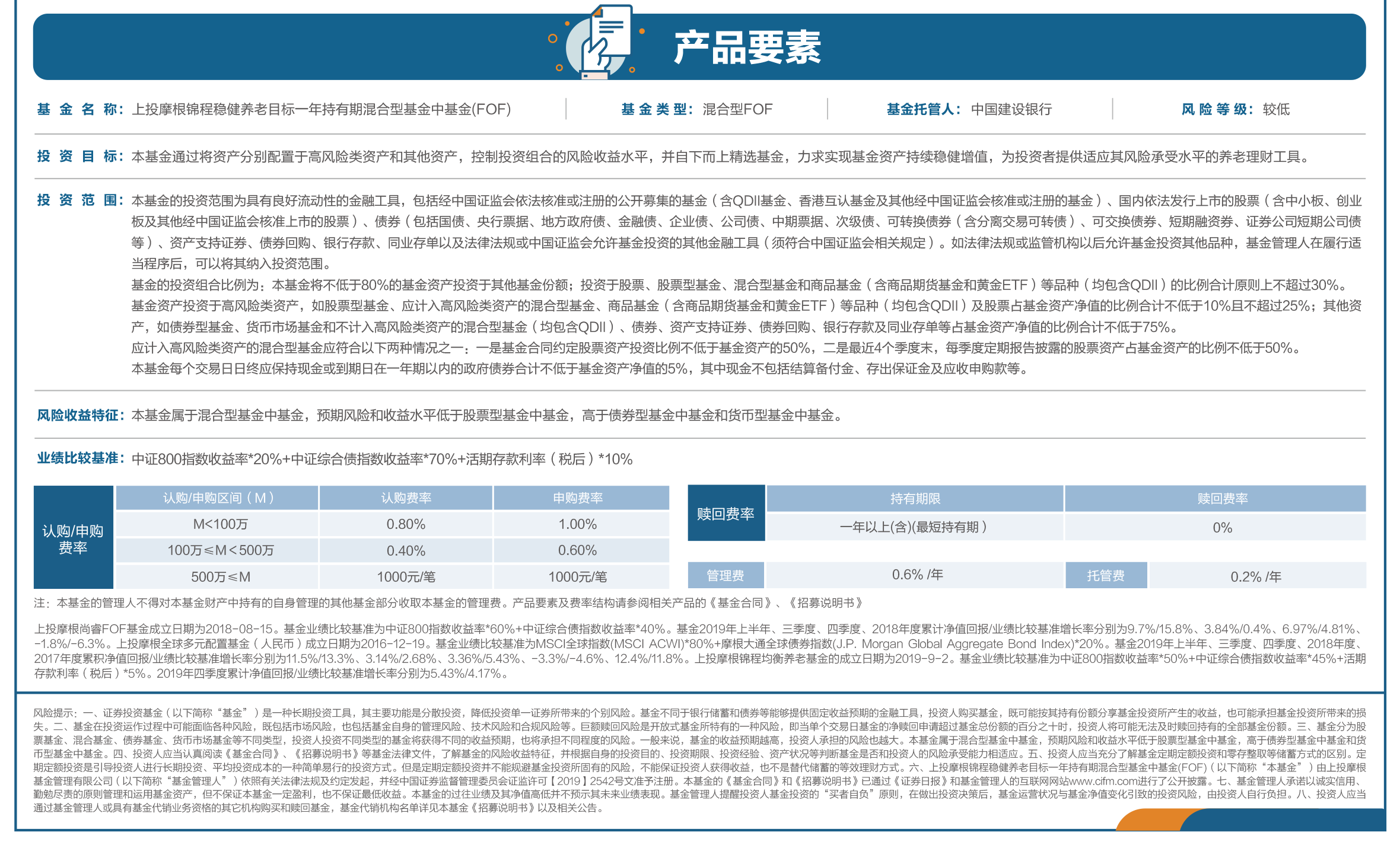Click the 风险收益特征 label
1400x845 pixels.
pyautogui.click(x=81, y=415)
